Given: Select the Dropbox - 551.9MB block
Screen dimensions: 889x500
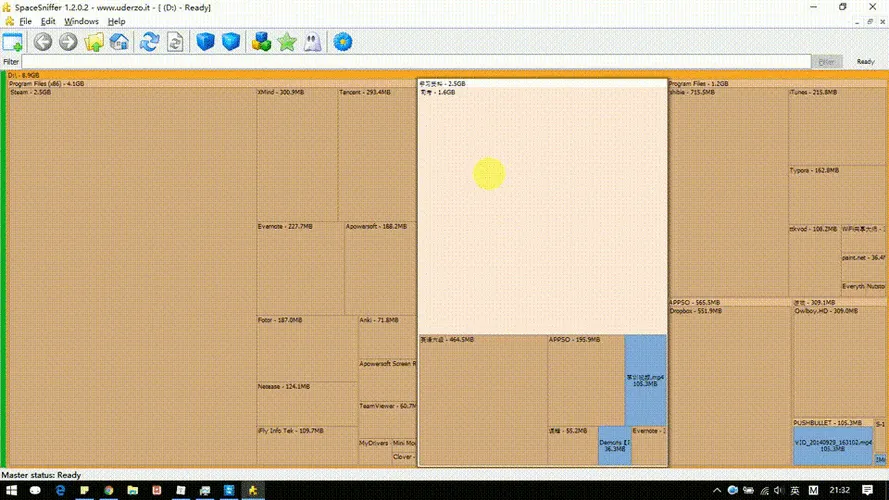Looking at the screenshot, I should pos(730,387).
